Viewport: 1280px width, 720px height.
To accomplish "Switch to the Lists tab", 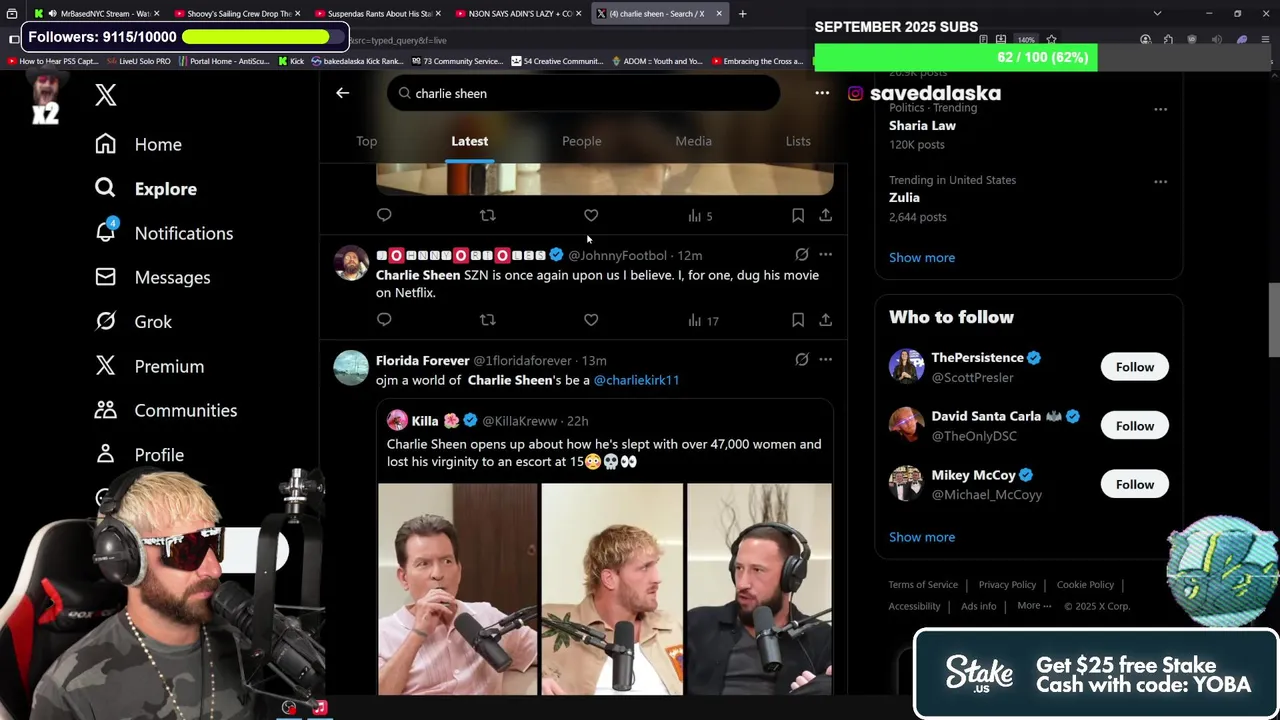I will click(x=798, y=141).
